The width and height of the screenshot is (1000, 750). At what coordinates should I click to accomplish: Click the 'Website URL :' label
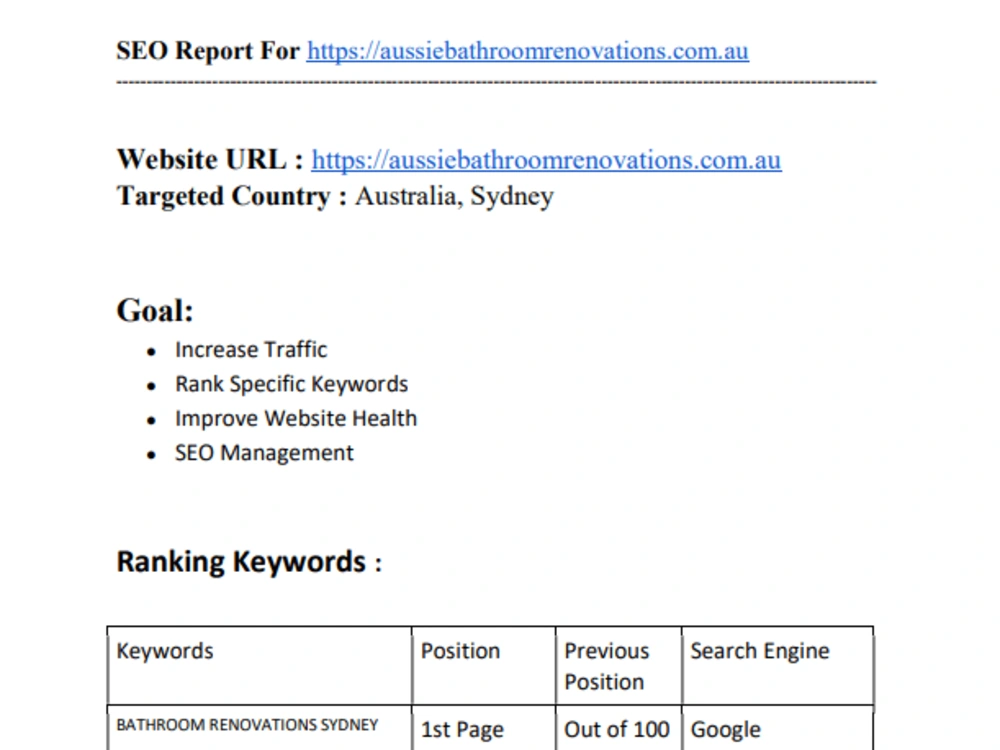(210, 159)
